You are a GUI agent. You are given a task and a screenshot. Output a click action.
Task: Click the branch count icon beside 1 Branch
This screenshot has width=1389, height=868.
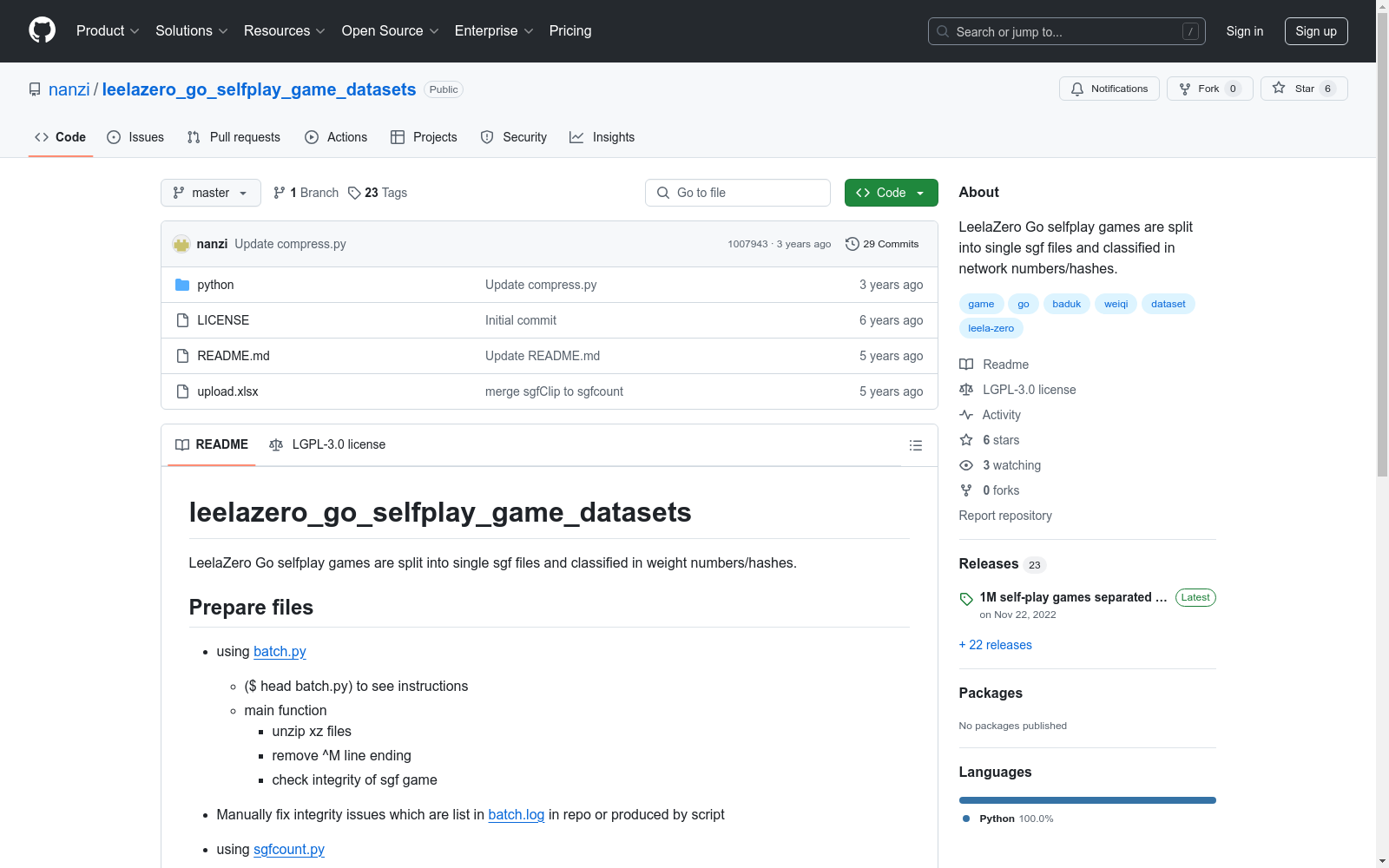280,193
